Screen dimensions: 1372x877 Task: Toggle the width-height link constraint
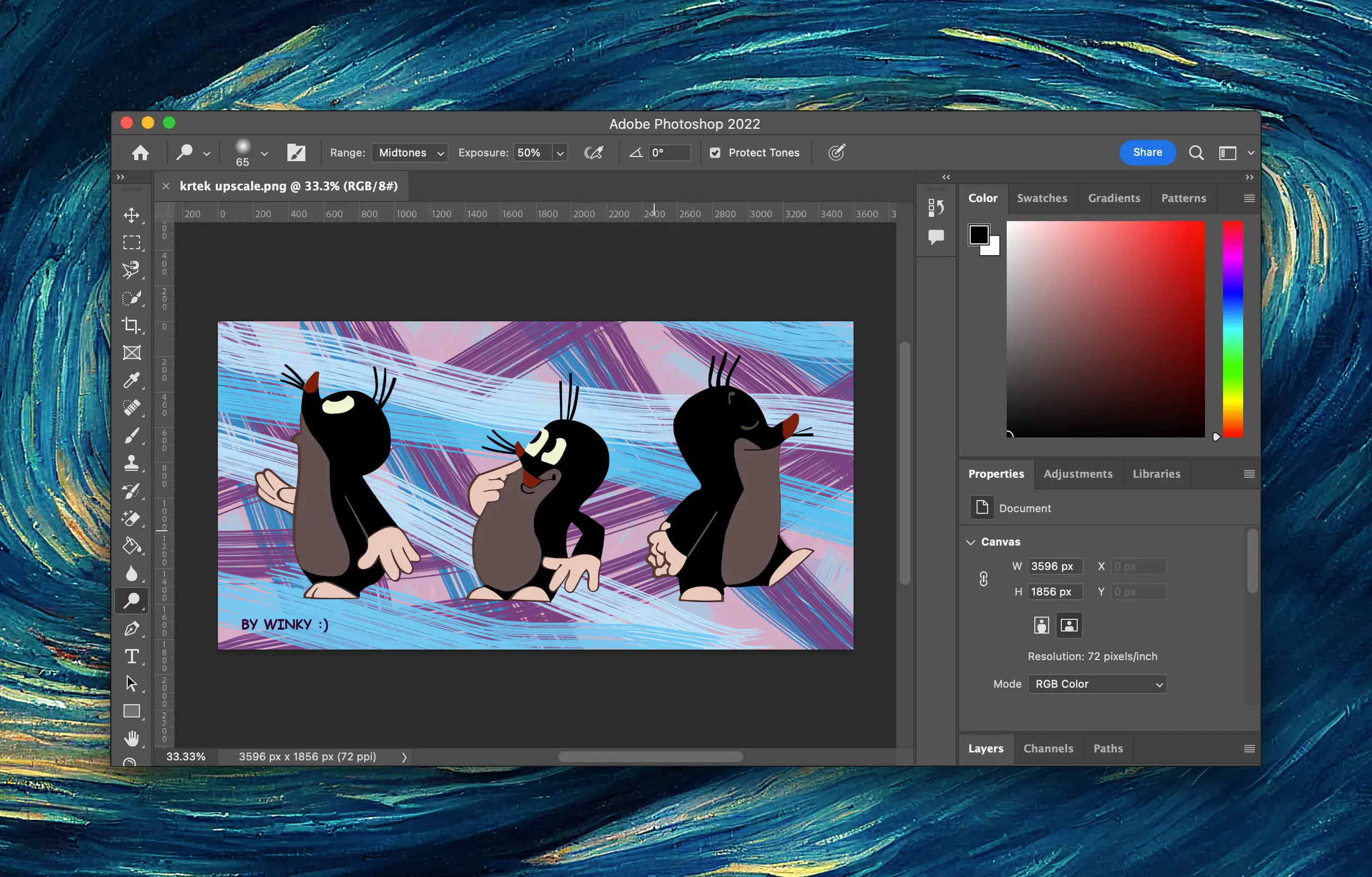point(983,579)
